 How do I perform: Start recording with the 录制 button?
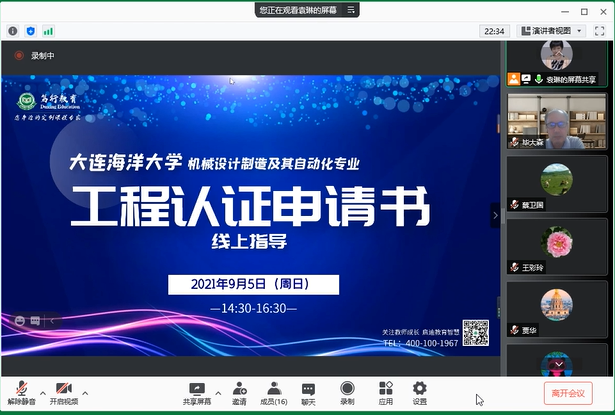[347, 391]
